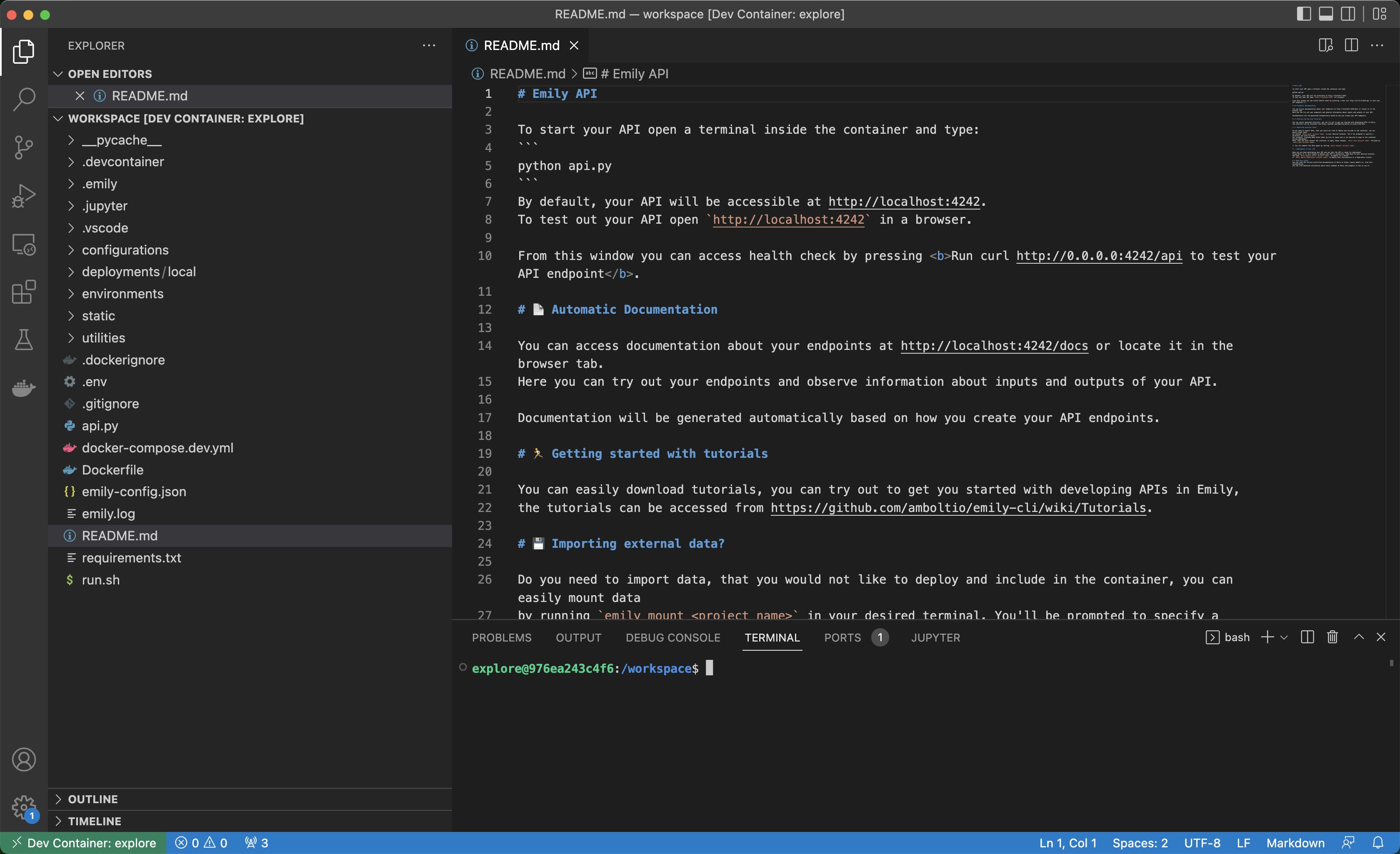Viewport: 1400px width, 854px height.
Task: Click forwarded ports indicator showing 3
Action: tap(257, 843)
